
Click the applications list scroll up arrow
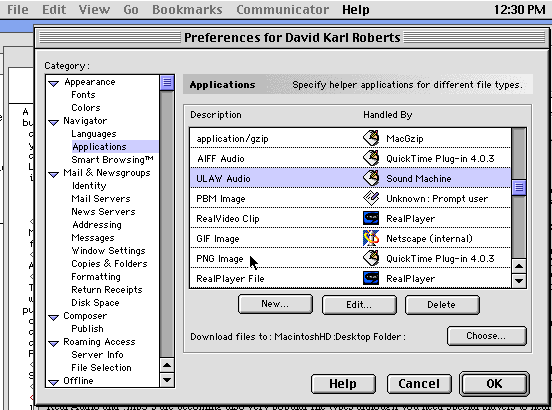(x=519, y=266)
